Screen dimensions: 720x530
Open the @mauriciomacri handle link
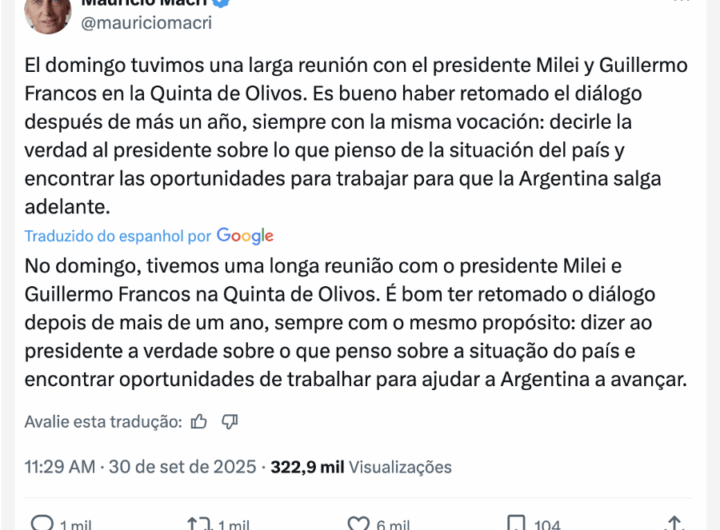147,23
